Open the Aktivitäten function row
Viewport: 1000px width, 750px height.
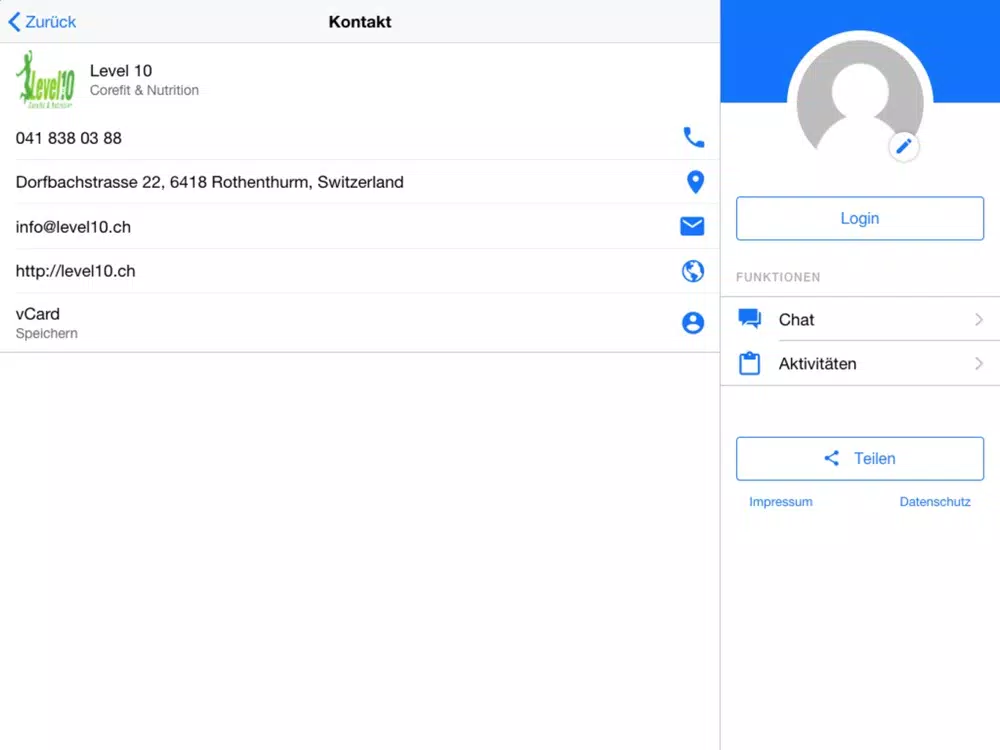tap(860, 364)
